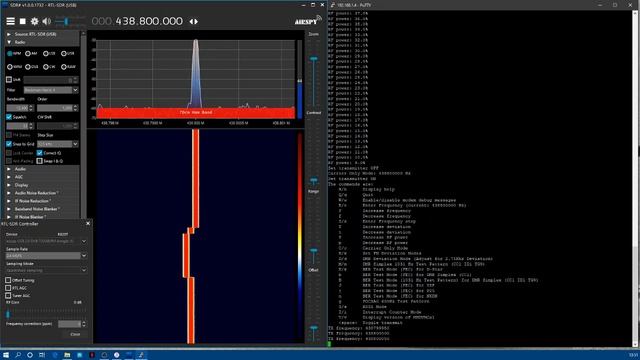This screenshot has width=640, height=360.
Task: Open Task View from the taskbar
Action: (42, 355)
